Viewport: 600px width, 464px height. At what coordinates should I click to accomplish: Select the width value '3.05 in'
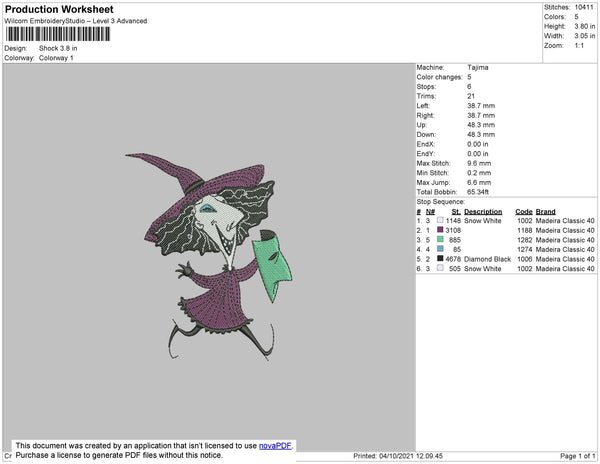585,36
